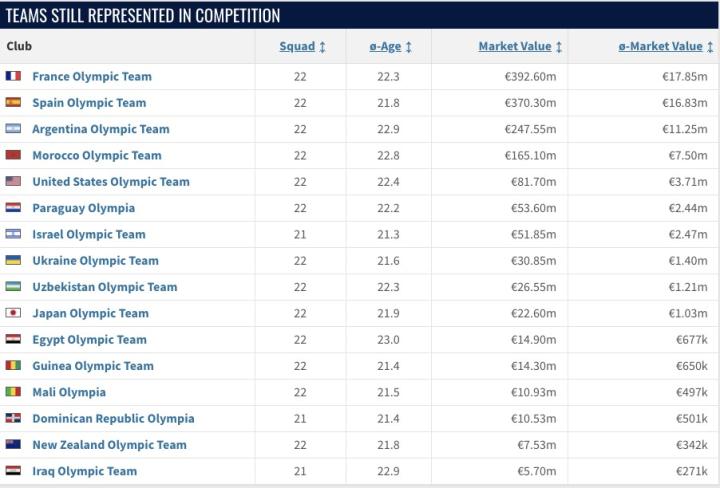Click the France flag icon
This screenshot has width=720, height=488.
coord(13,76)
